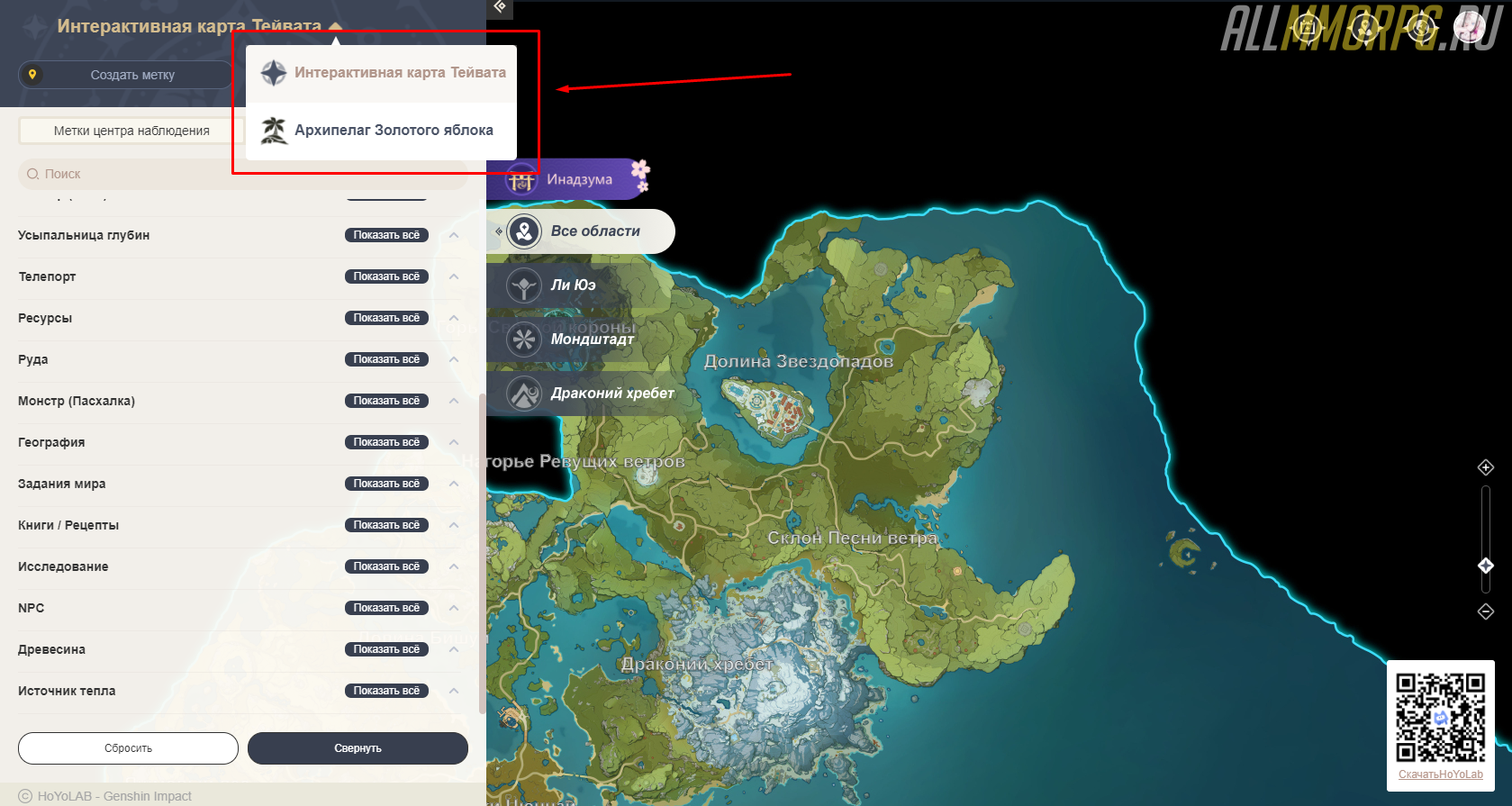Click the compass logo beside the map title

tap(34, 27)
